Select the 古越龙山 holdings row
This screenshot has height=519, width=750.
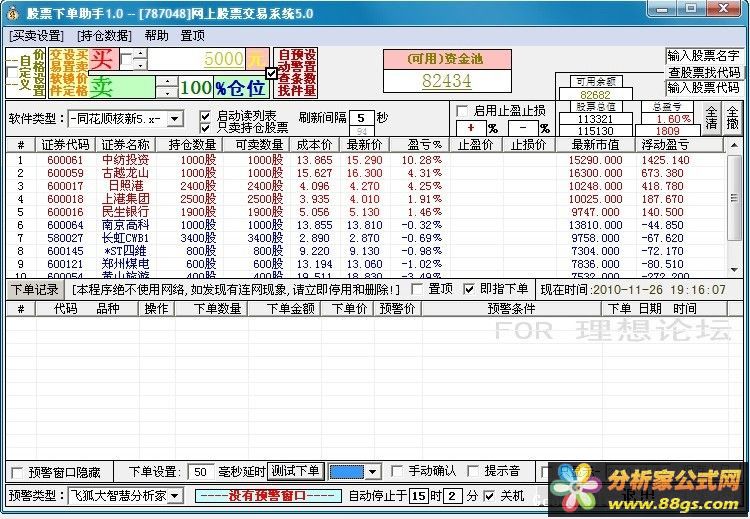(x=366, y=173)
